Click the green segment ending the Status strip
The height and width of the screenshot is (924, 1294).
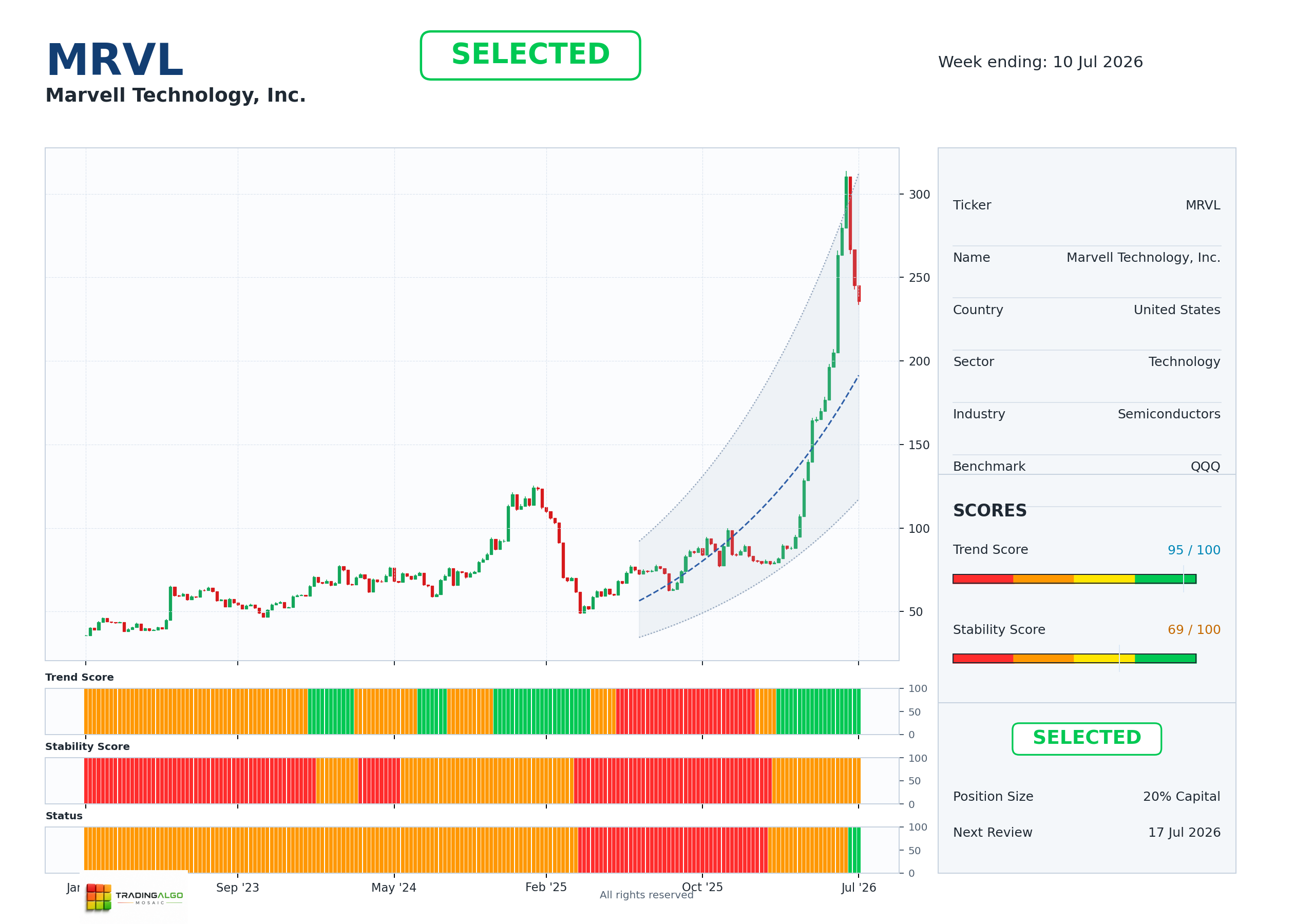854,850
